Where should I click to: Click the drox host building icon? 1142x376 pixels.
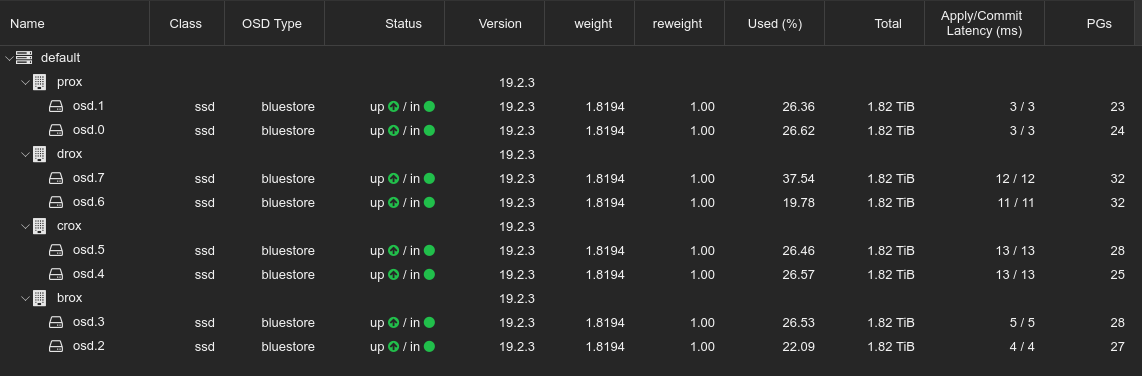[x=39, y=154]
